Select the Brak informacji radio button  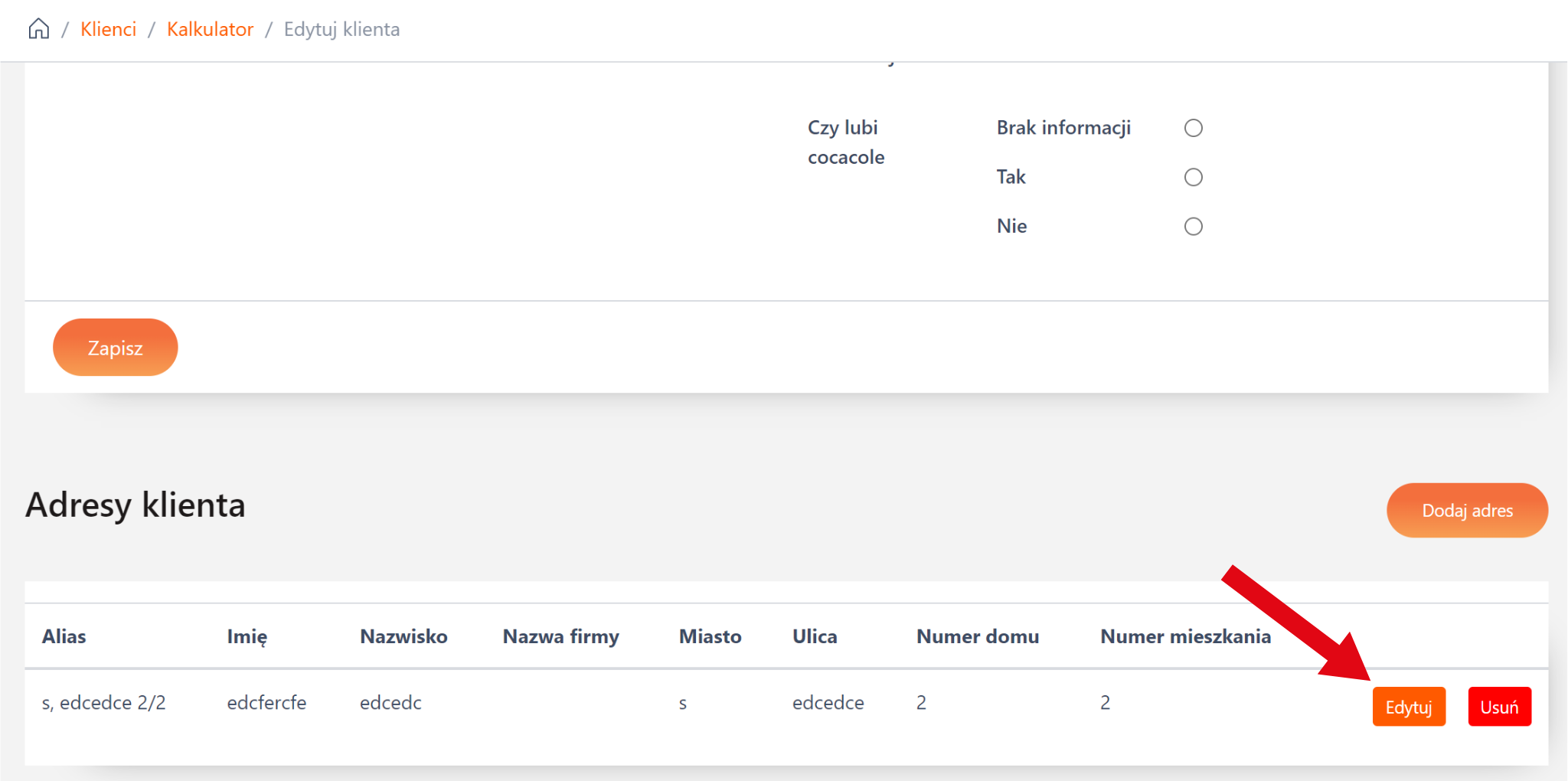coord(1193,128)
